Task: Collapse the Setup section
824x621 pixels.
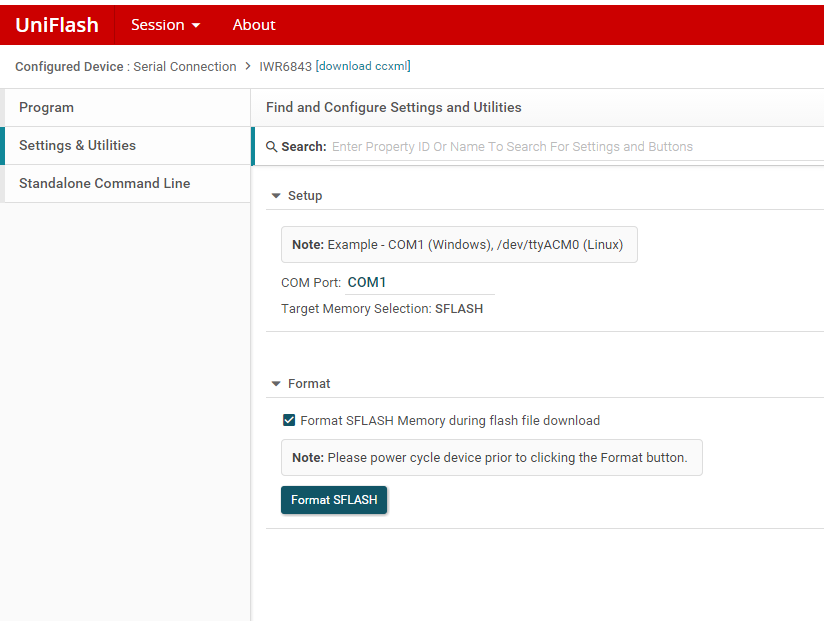Action: (x=276, y=195)
